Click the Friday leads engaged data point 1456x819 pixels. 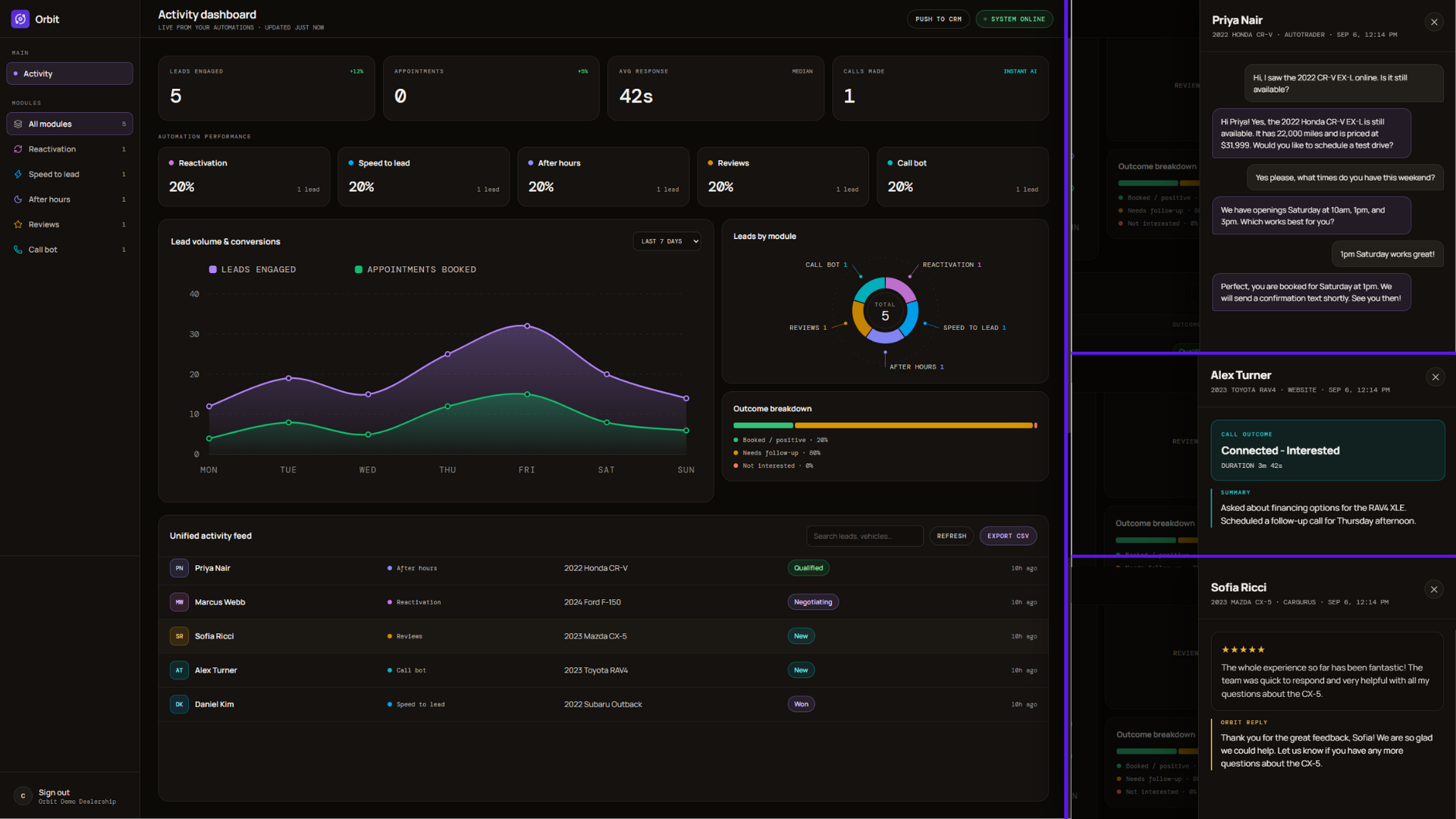point(527,326)
